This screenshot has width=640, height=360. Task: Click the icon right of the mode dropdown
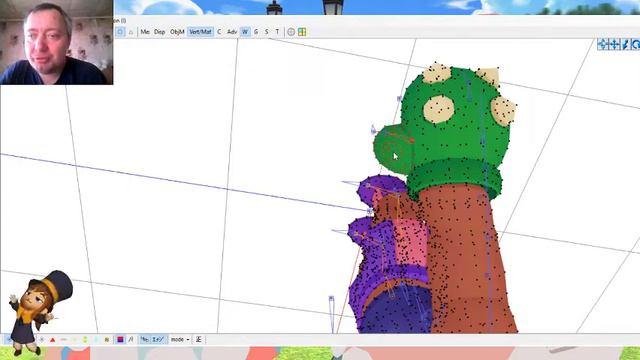199,340
